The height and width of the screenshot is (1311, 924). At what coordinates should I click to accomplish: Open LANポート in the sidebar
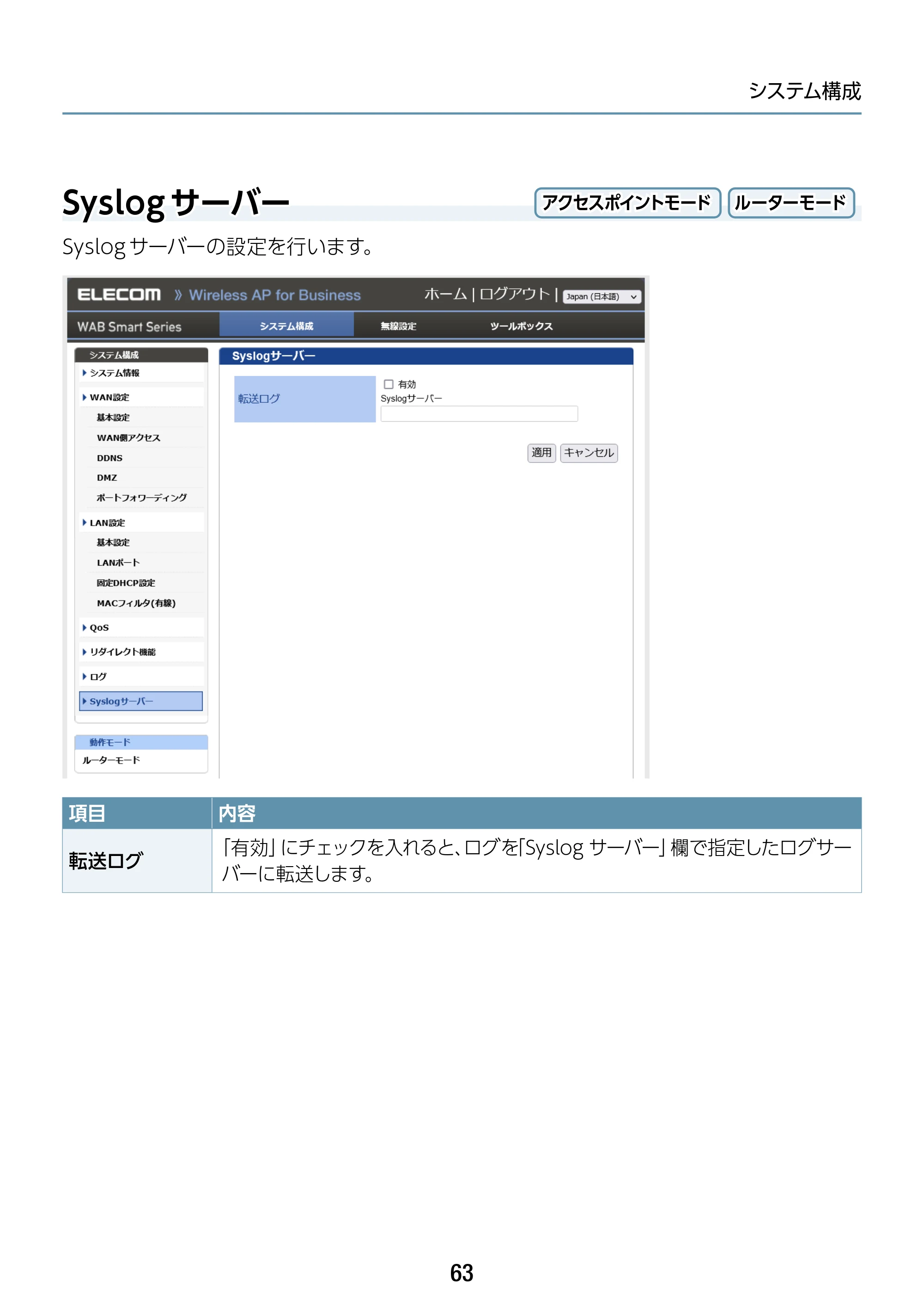(118, 563)
